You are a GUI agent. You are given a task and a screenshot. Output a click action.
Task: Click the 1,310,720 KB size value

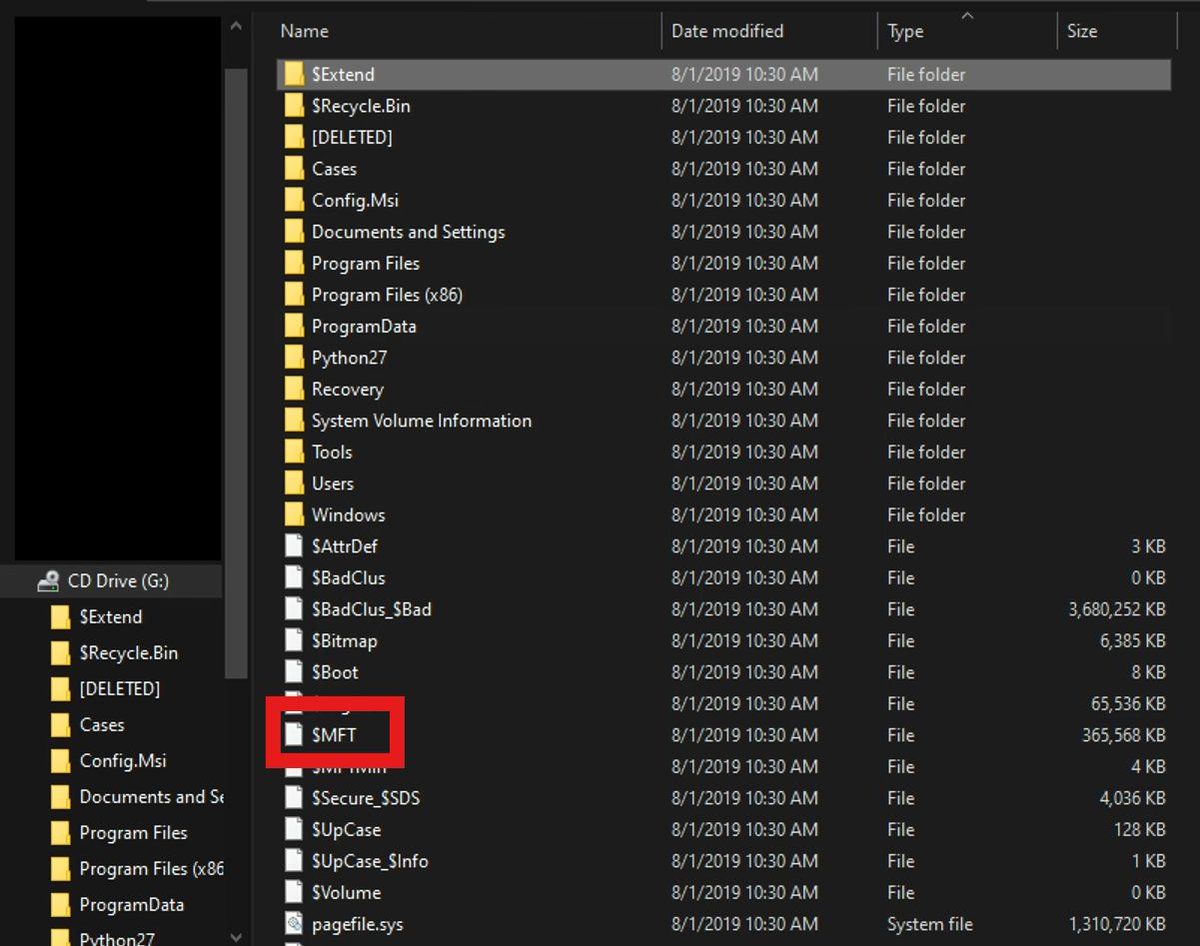tap(1117, 924)
